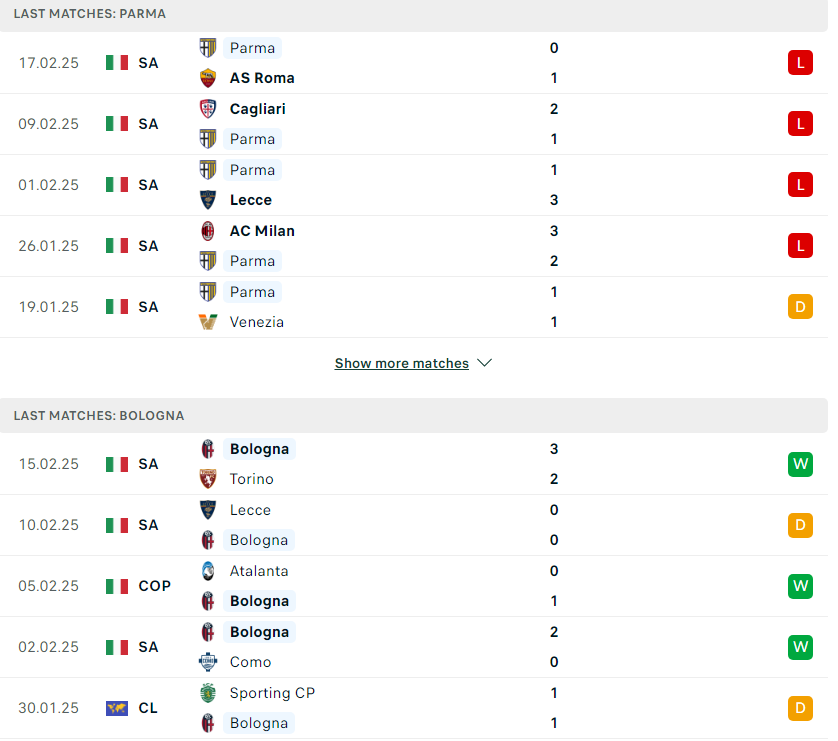The height and width of the screenshot is (741, 838).
Task: Click the Cagliari club crest
Action: 208,109
